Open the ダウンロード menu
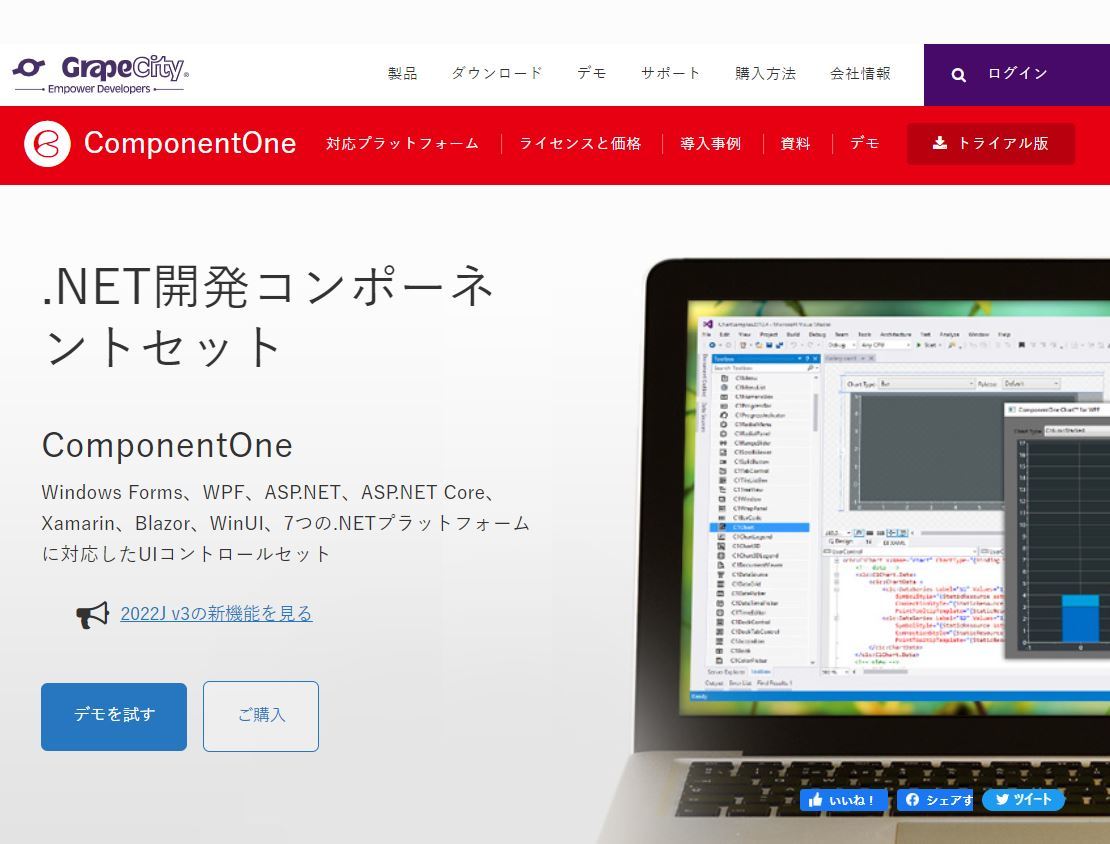The image size is (1110, 844). [497, 74]
